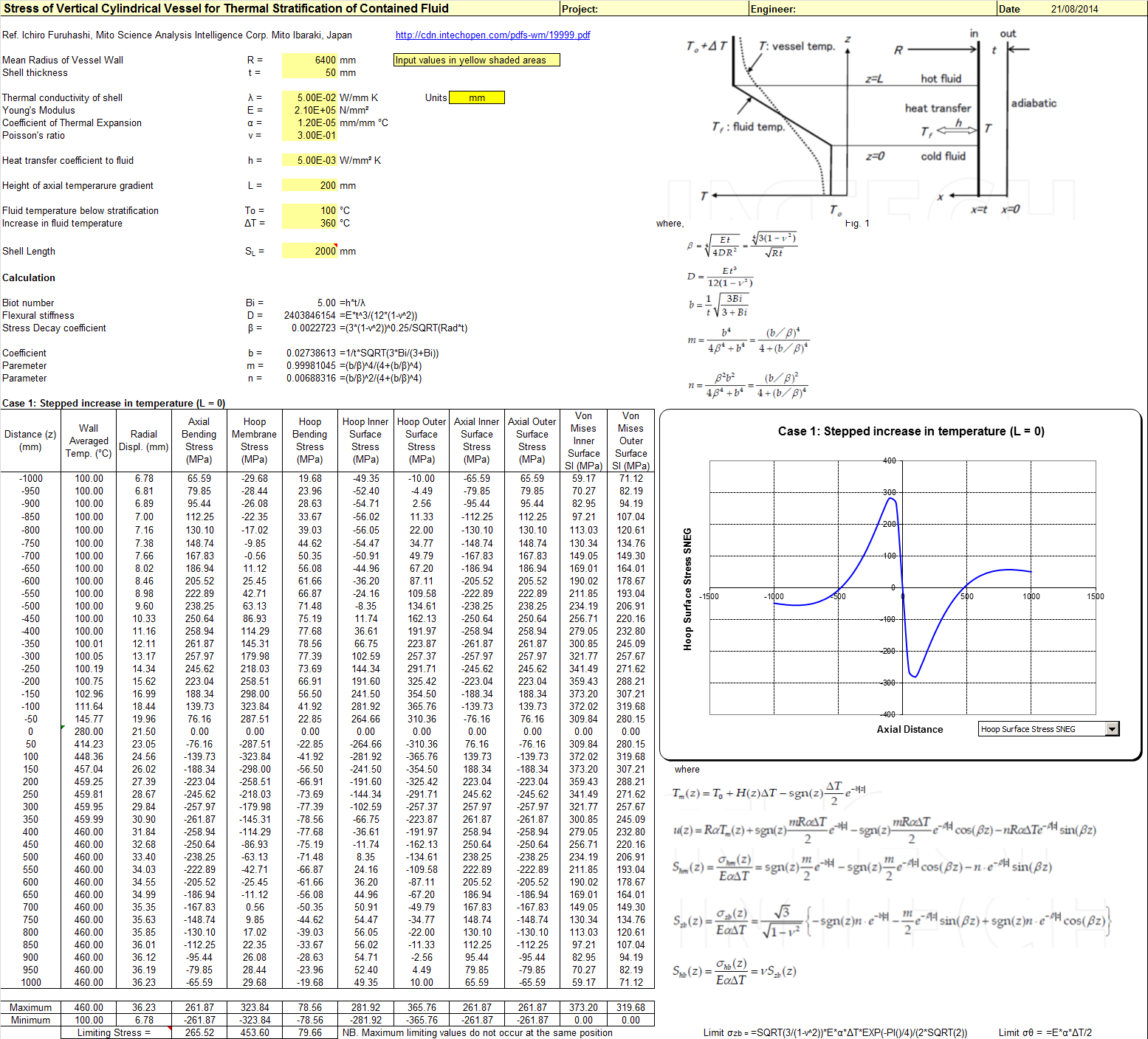The image size is (1148, 1039).
Task: Select the Flexural stiffness value 2403846154
Action: pyautogui.click(x=309, y=315)
